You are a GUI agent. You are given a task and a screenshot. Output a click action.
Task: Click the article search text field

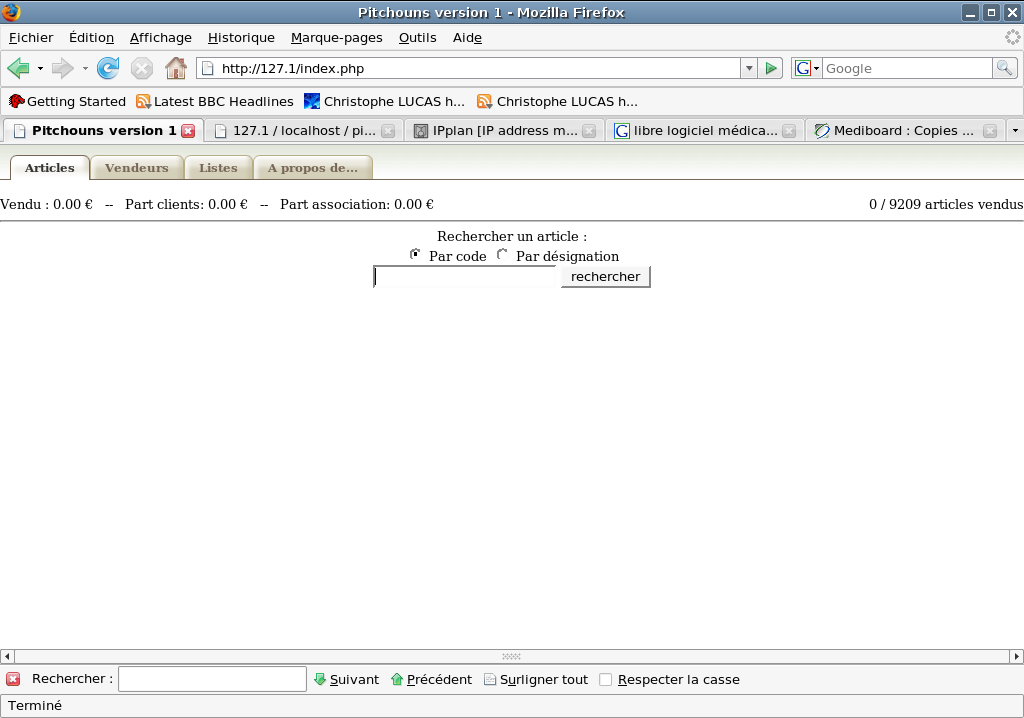click(465, 277)
